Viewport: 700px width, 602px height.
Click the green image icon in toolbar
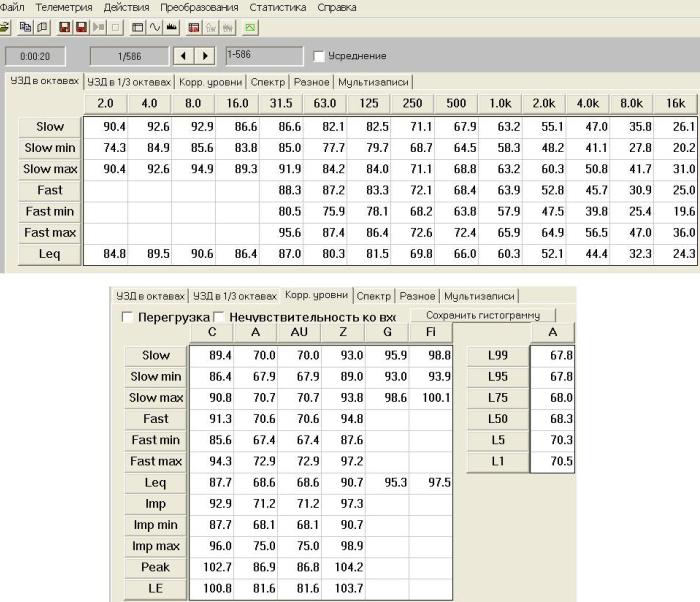tap(249, 27)
